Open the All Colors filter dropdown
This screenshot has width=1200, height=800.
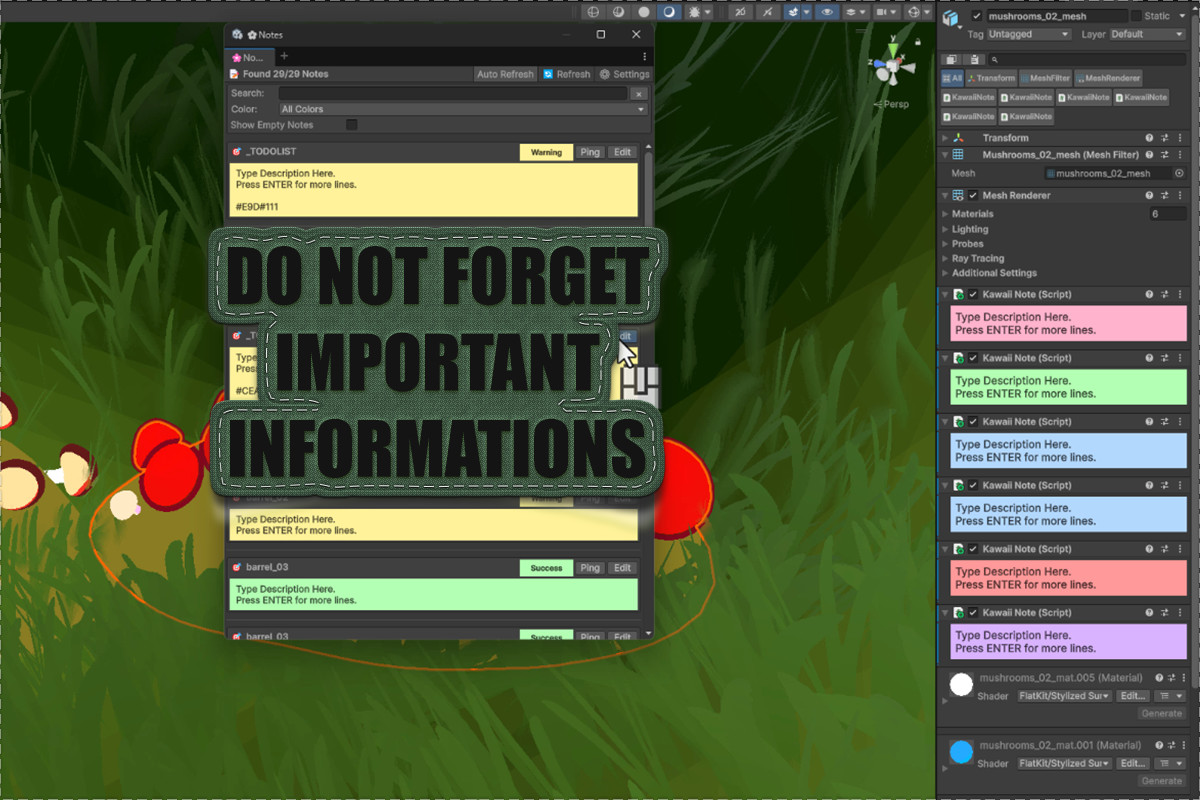click(x=464, y=109)
